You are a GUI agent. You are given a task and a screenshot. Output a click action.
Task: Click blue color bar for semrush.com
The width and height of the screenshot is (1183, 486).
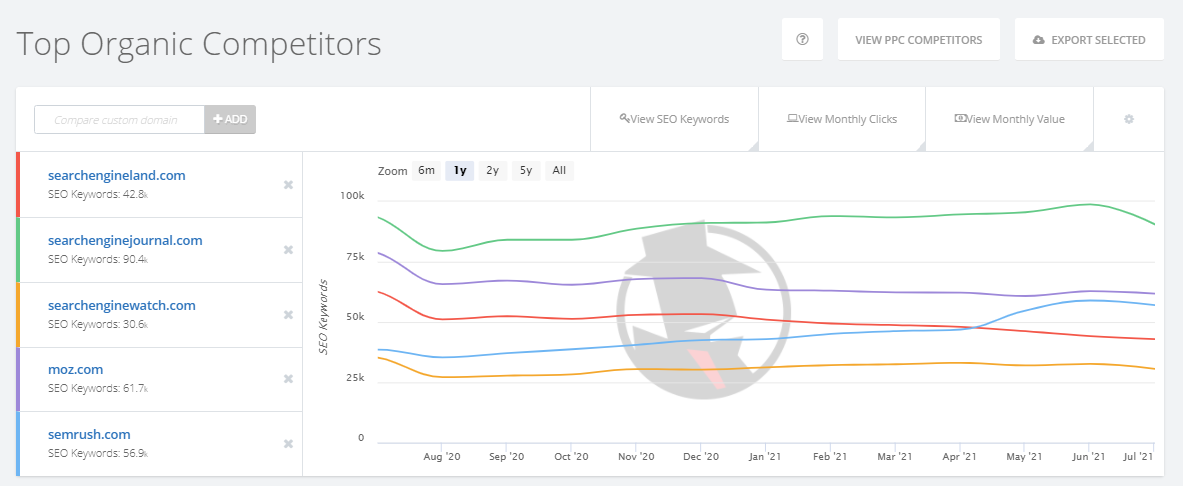pyautogui.click(x=18, y=444)
